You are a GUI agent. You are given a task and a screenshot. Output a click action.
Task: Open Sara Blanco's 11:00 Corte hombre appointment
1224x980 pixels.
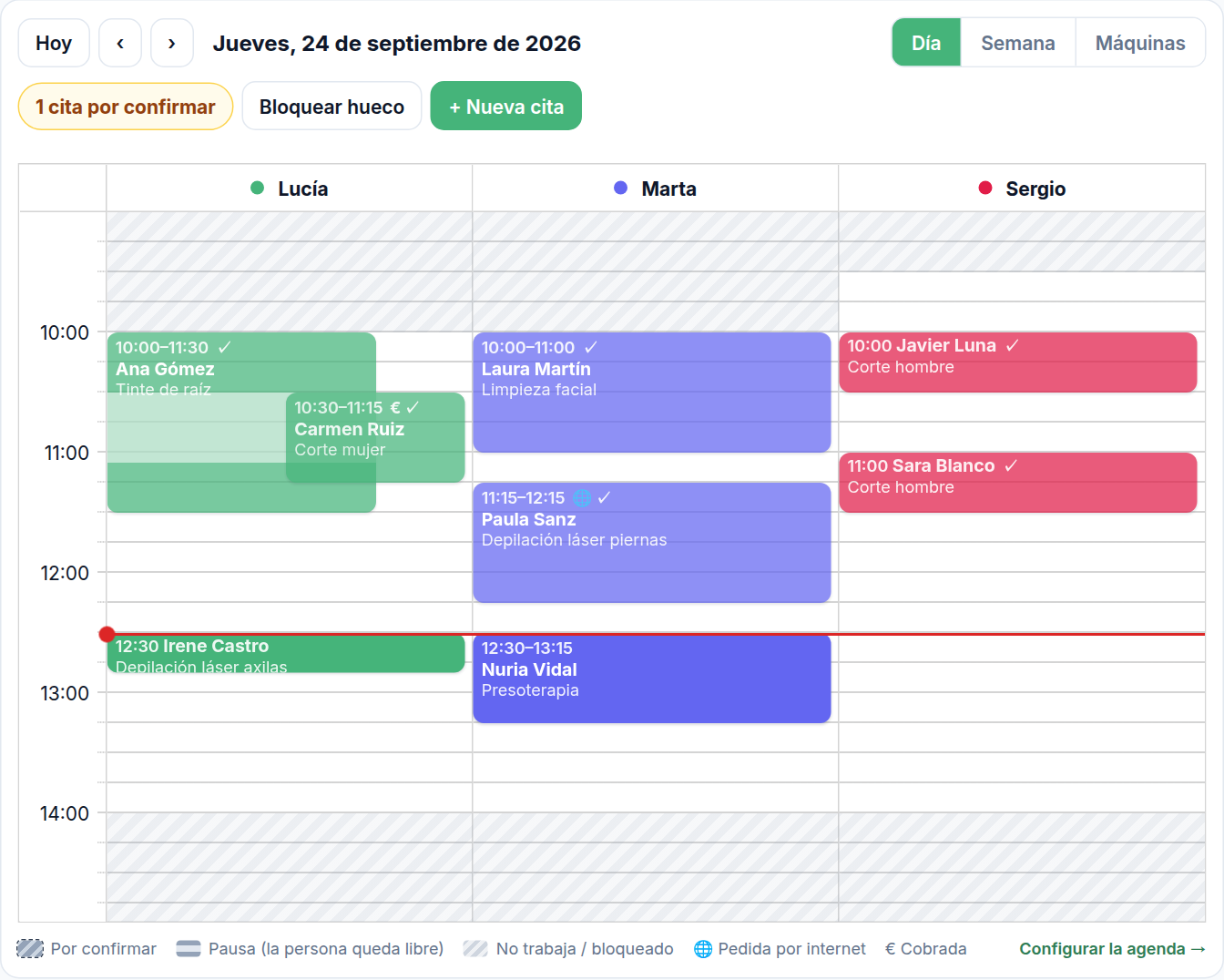[1018, 483]
